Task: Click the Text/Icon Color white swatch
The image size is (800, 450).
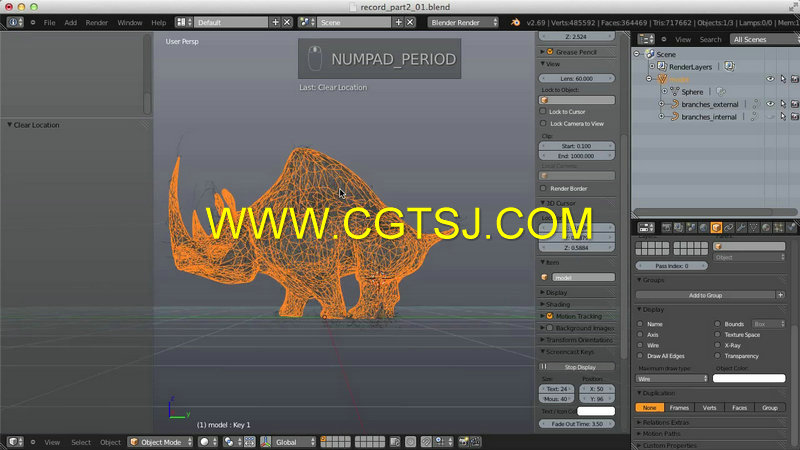Action: (x=595, y=411)
